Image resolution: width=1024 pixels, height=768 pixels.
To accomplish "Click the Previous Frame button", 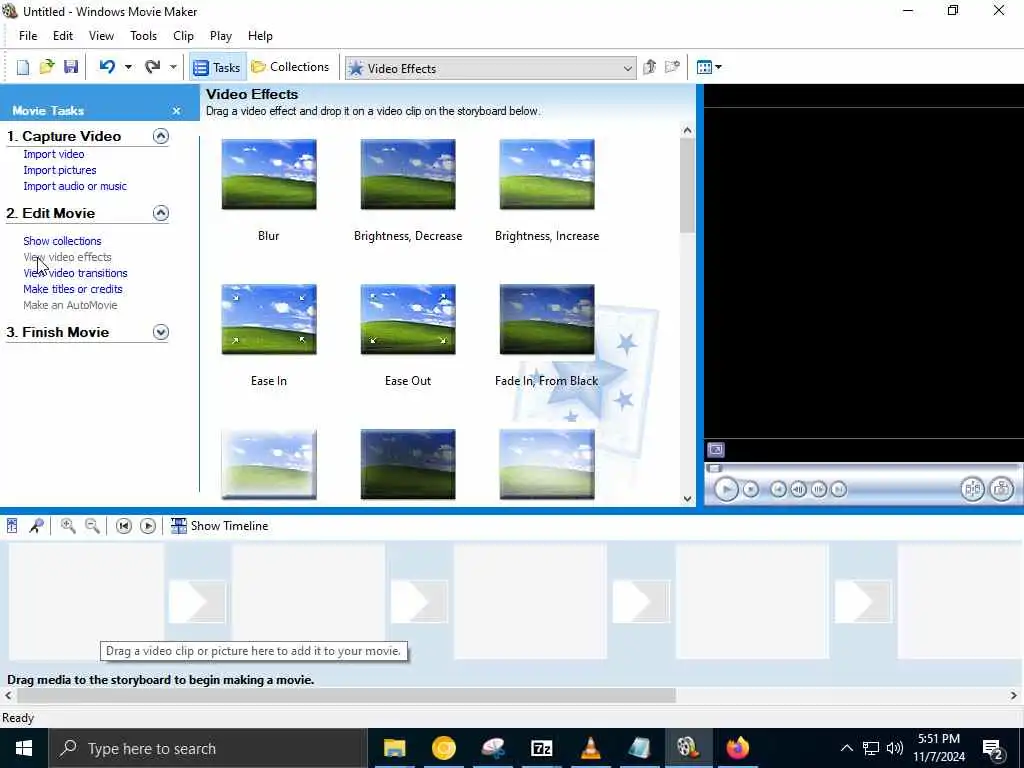I will click(798, 489).
